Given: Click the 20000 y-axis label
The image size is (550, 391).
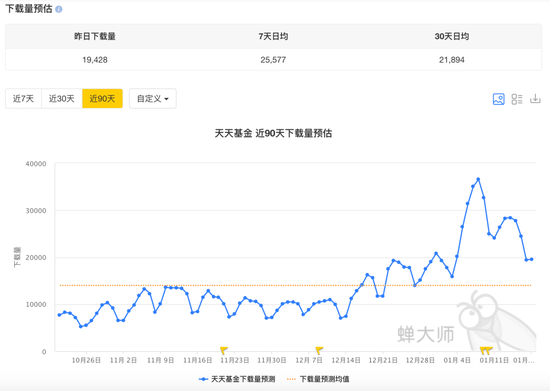Looking at the screenshot, I should [36, 257].
